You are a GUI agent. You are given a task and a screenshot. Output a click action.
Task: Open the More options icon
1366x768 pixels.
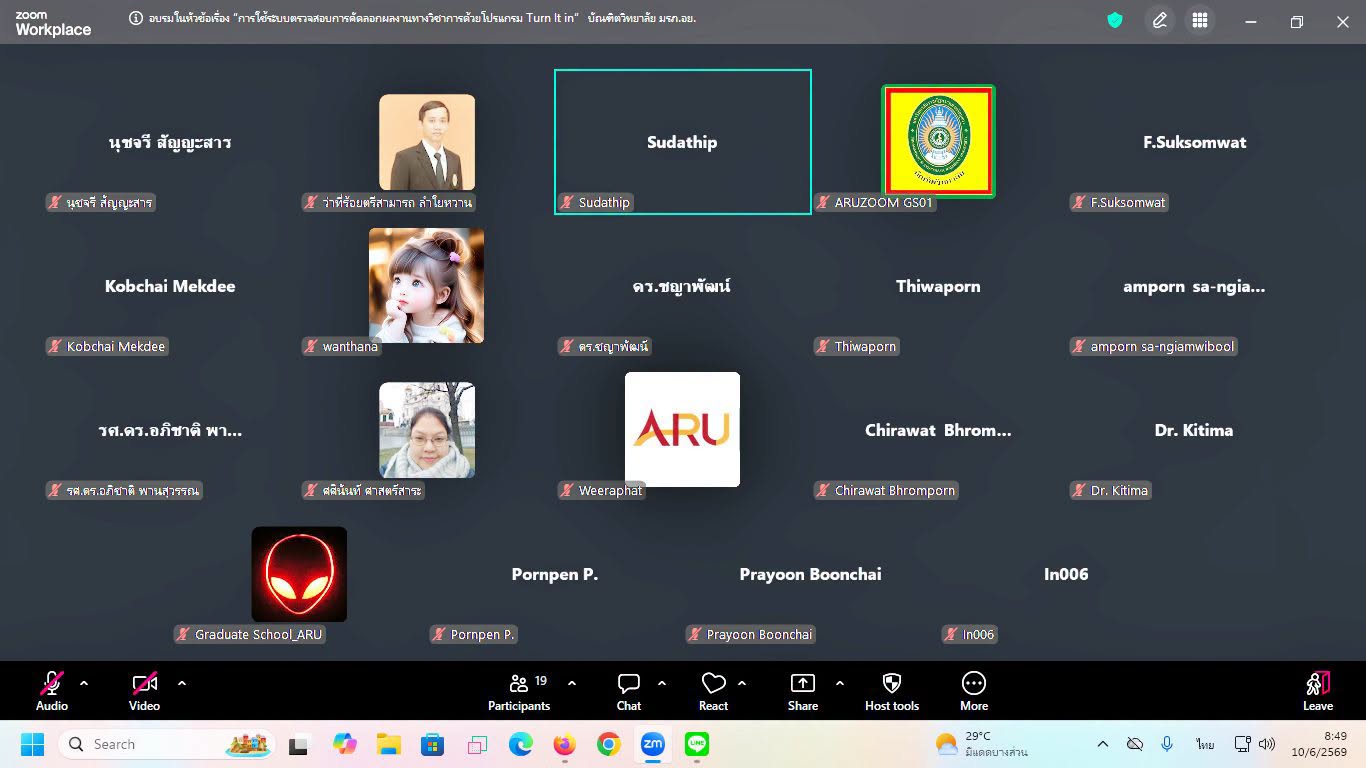974,683
